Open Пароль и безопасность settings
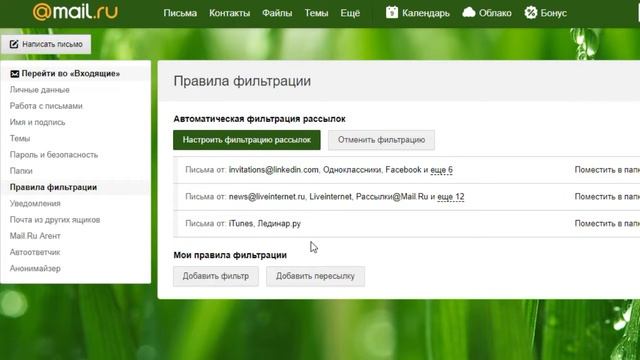Viewport: 640px width, 360px height. (54, 155)
